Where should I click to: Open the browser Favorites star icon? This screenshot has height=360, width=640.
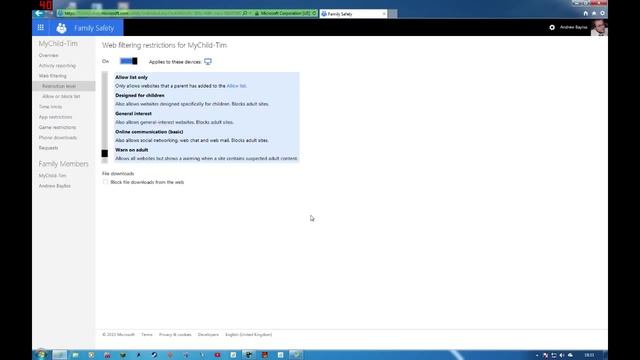pos(594,13)
